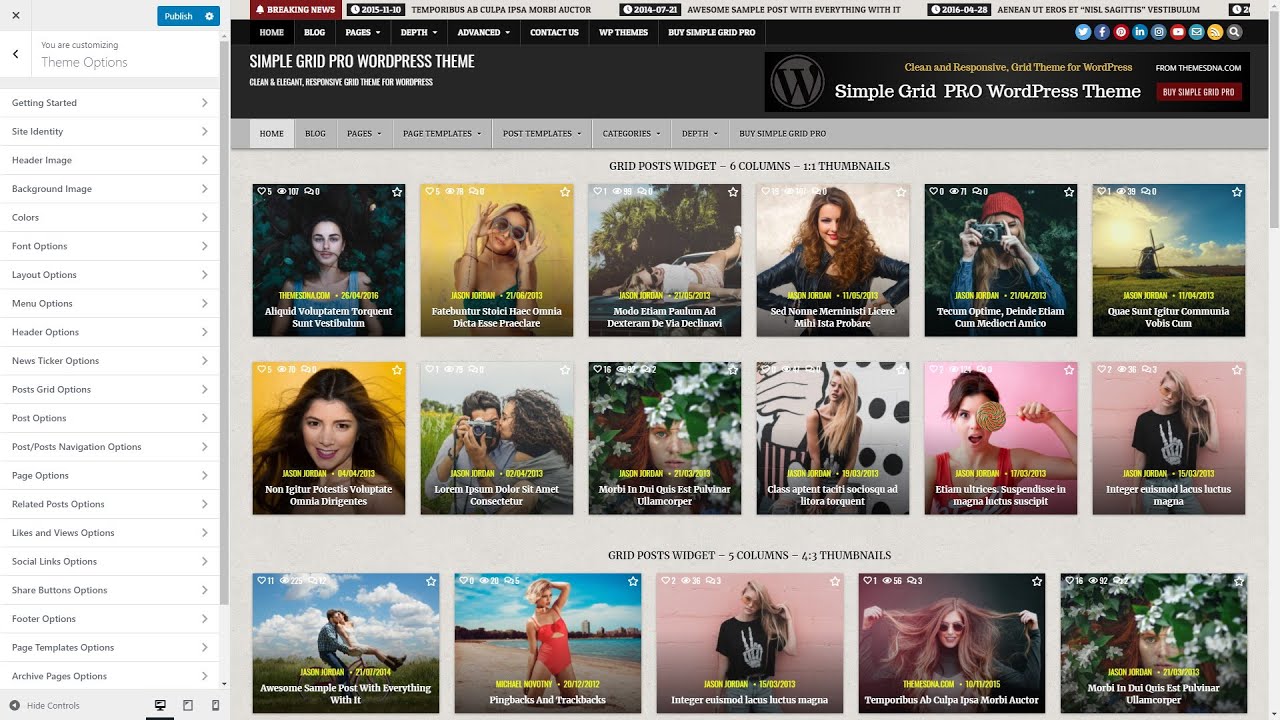
Task: Open the Instagram social icon link
Action: (x=1159, y=32)
